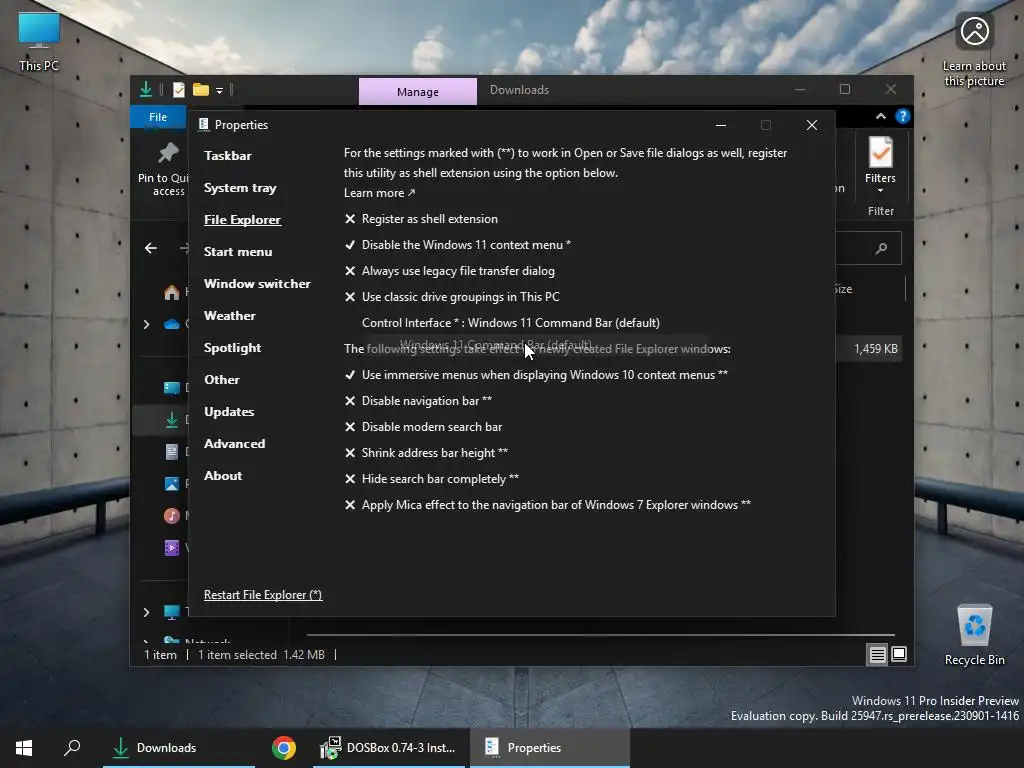Click the 1,459 KB size cell
Screen dimensions: 1024x768
[x=876, y=349]
